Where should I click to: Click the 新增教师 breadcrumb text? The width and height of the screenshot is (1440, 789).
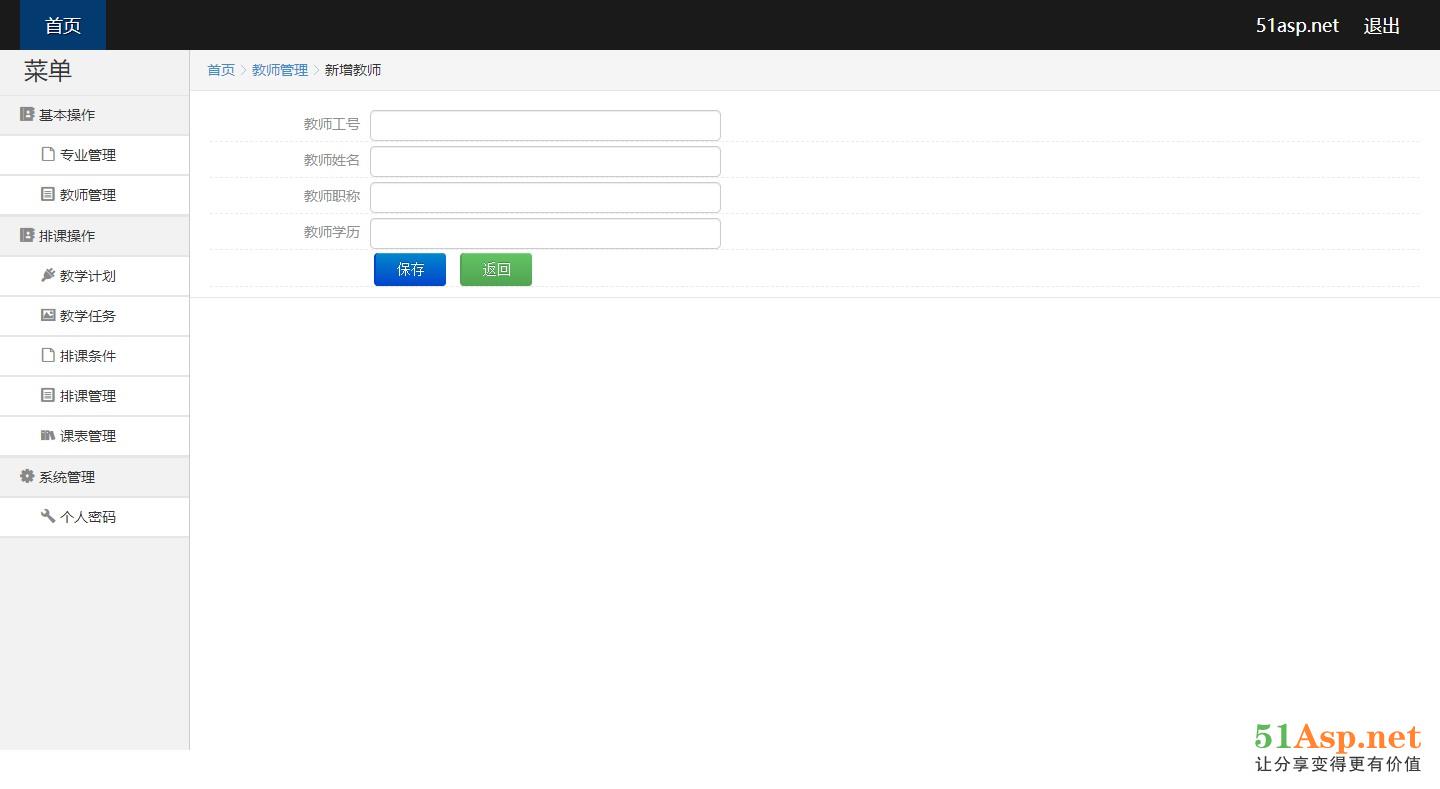click(353, 70)
